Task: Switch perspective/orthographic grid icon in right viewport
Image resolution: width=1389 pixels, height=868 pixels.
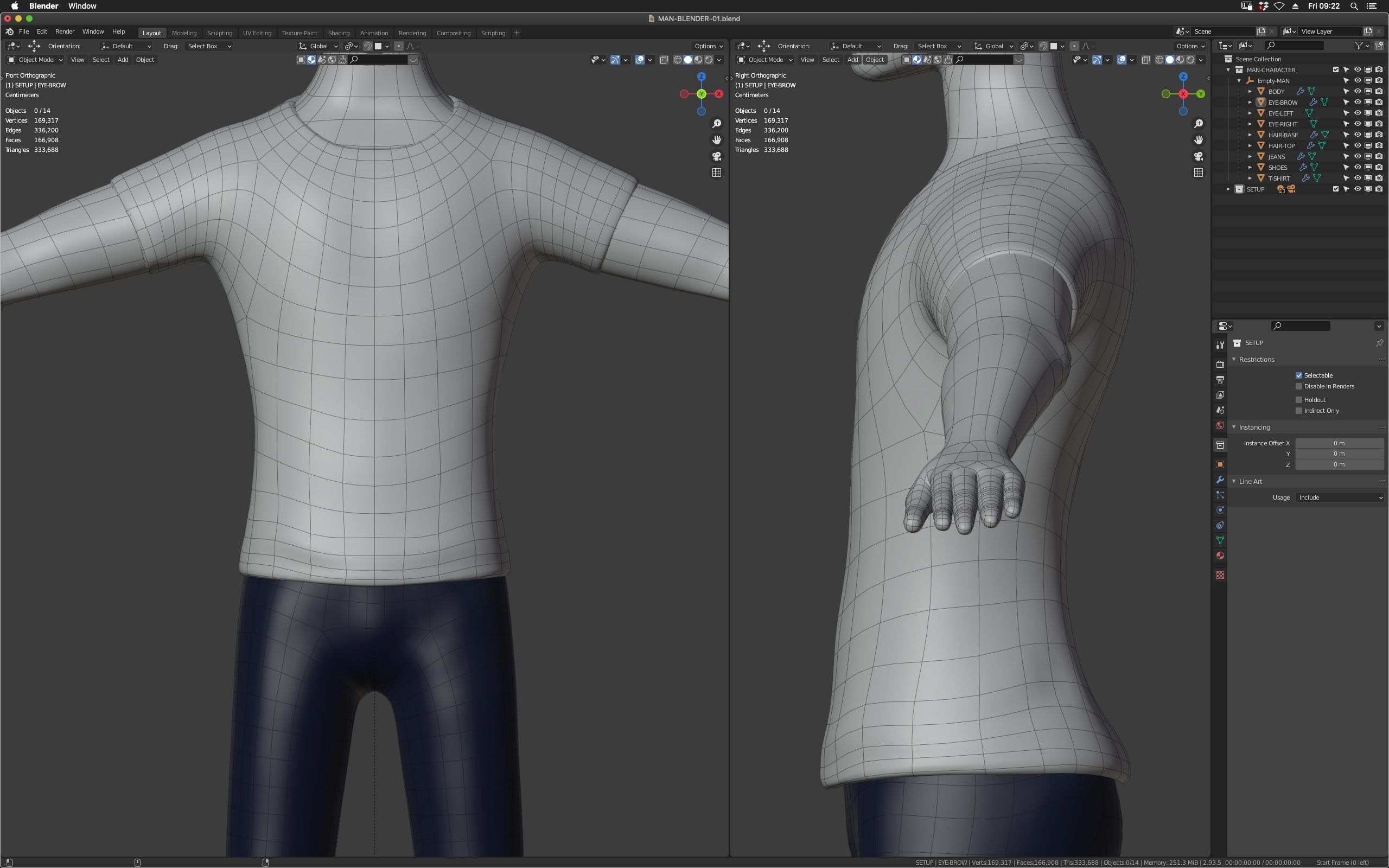Action: [x=1199, y=172]
